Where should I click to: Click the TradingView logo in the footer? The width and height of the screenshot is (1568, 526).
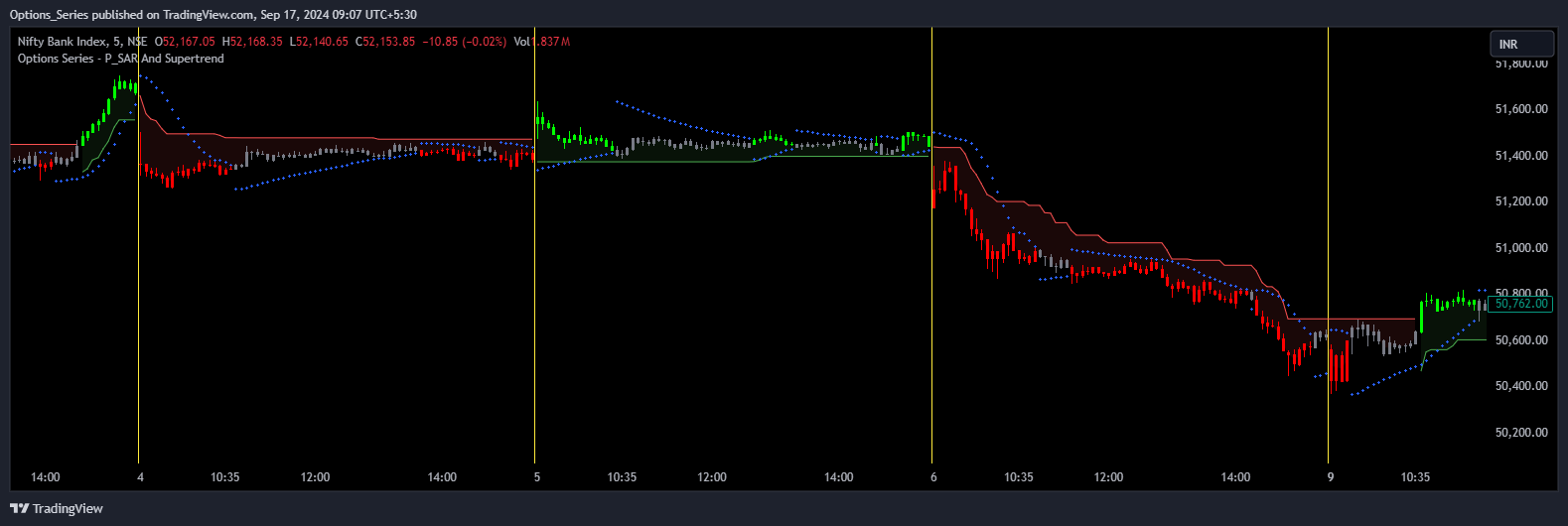pyautogui.click(x=56, y=508)
